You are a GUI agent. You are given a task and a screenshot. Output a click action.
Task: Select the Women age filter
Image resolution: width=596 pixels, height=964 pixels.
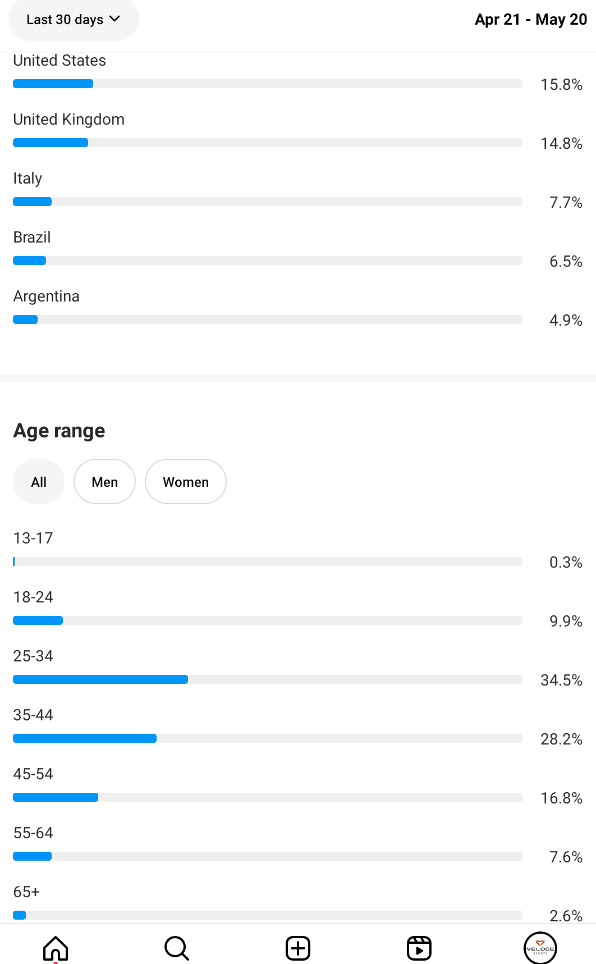186,482
